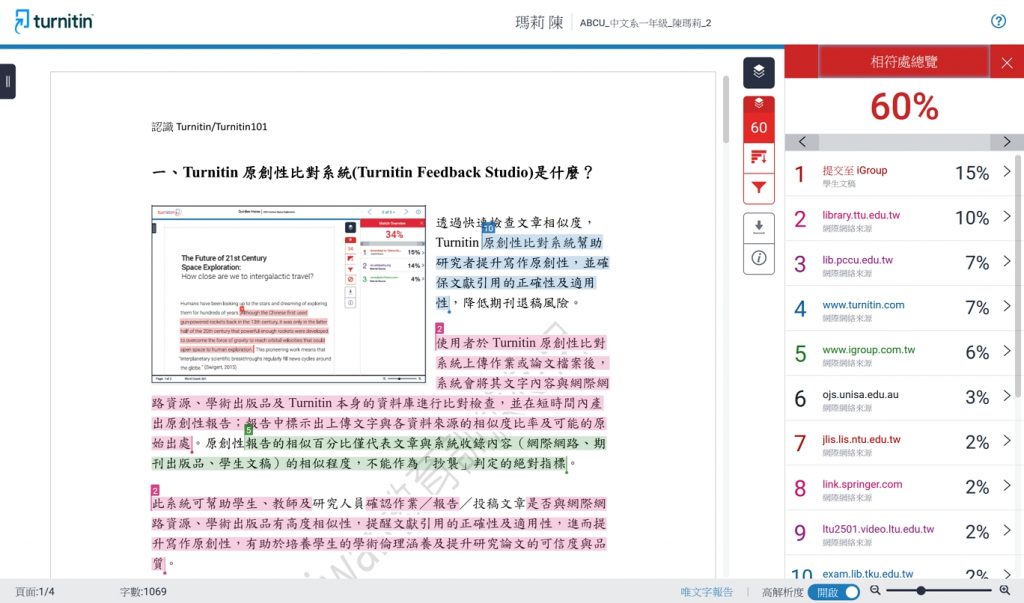
Task: Click the 60% overall similarity score
Action: pyautogui.click(x=904, y=106)
